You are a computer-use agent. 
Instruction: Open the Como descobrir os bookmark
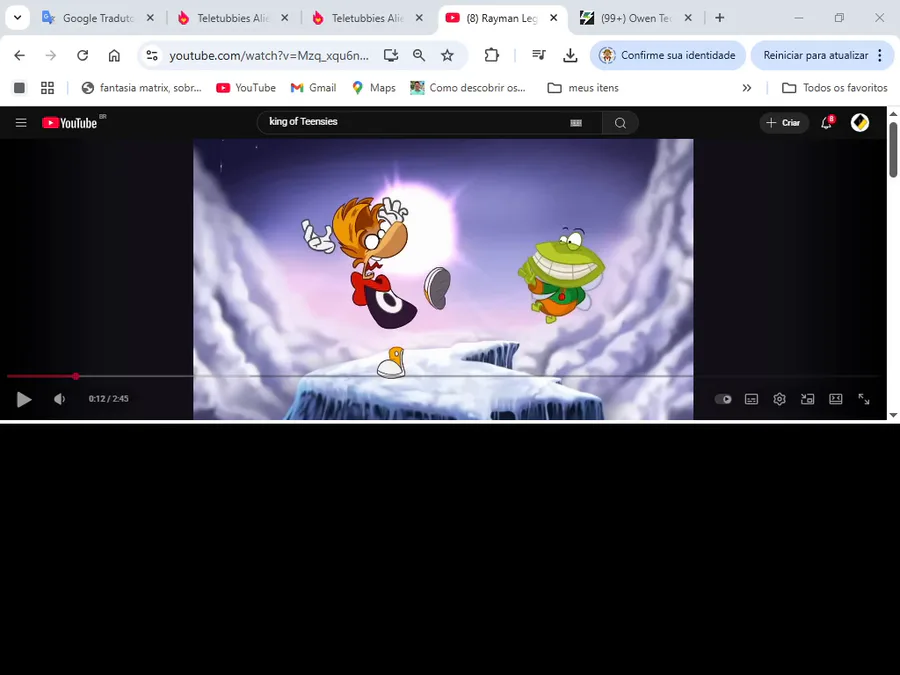(468, 88)
